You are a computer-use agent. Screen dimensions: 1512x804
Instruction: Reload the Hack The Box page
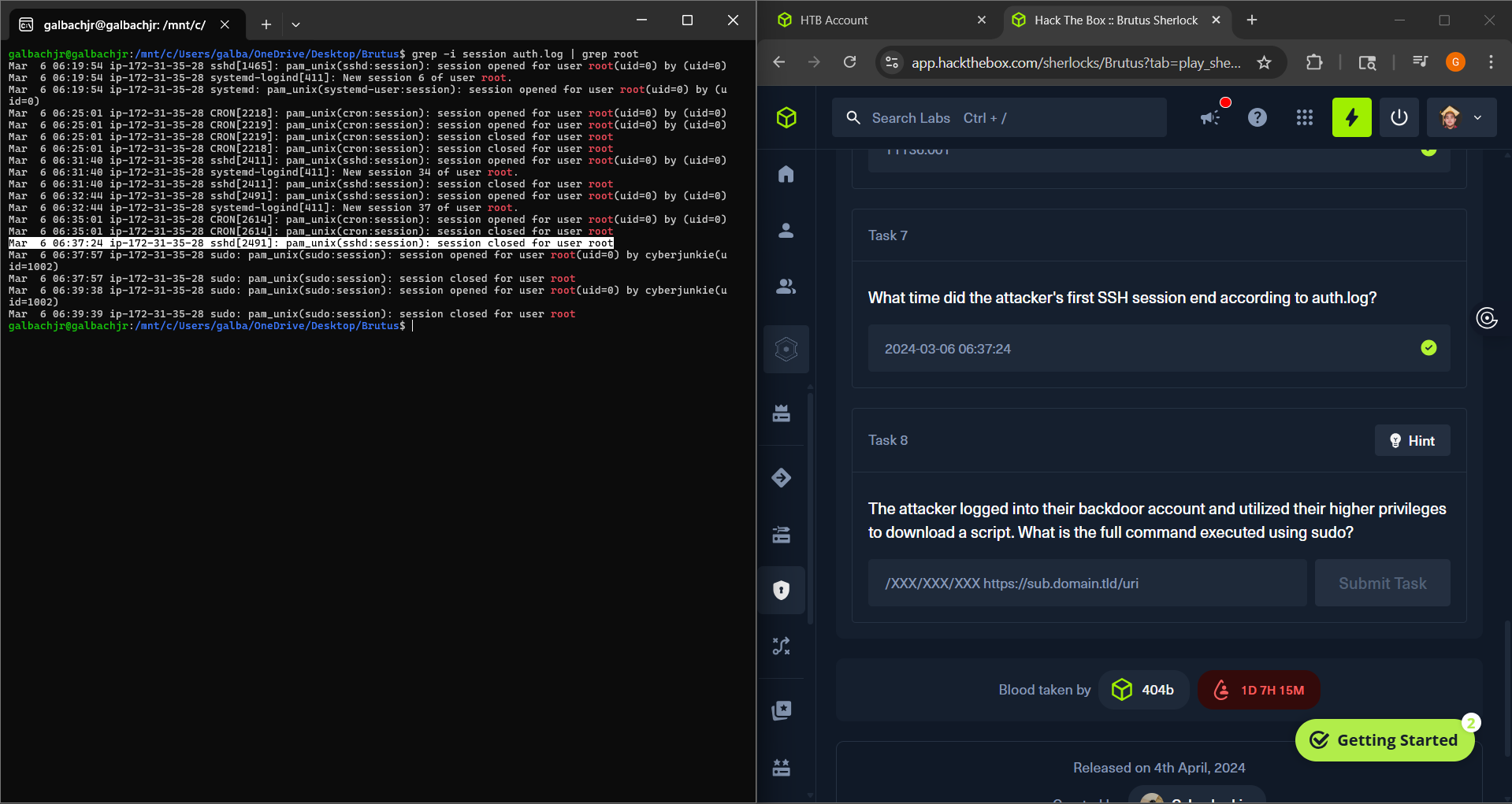tap(849, 62)
